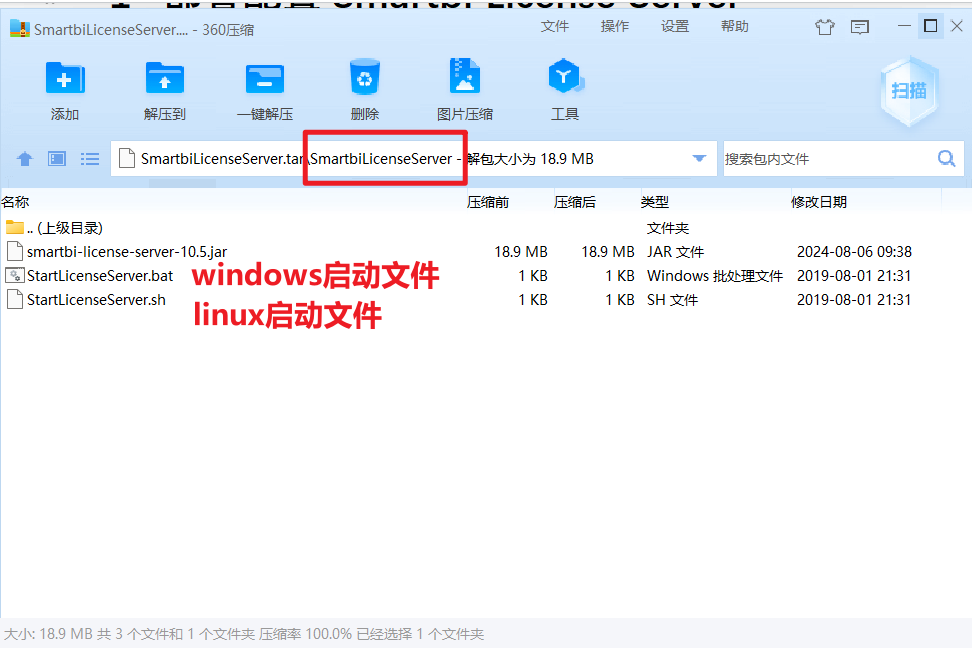The image size is (972, 648).
Task: Click the status bar summary text
Action: pyautogui.click(x=244, y=634)
